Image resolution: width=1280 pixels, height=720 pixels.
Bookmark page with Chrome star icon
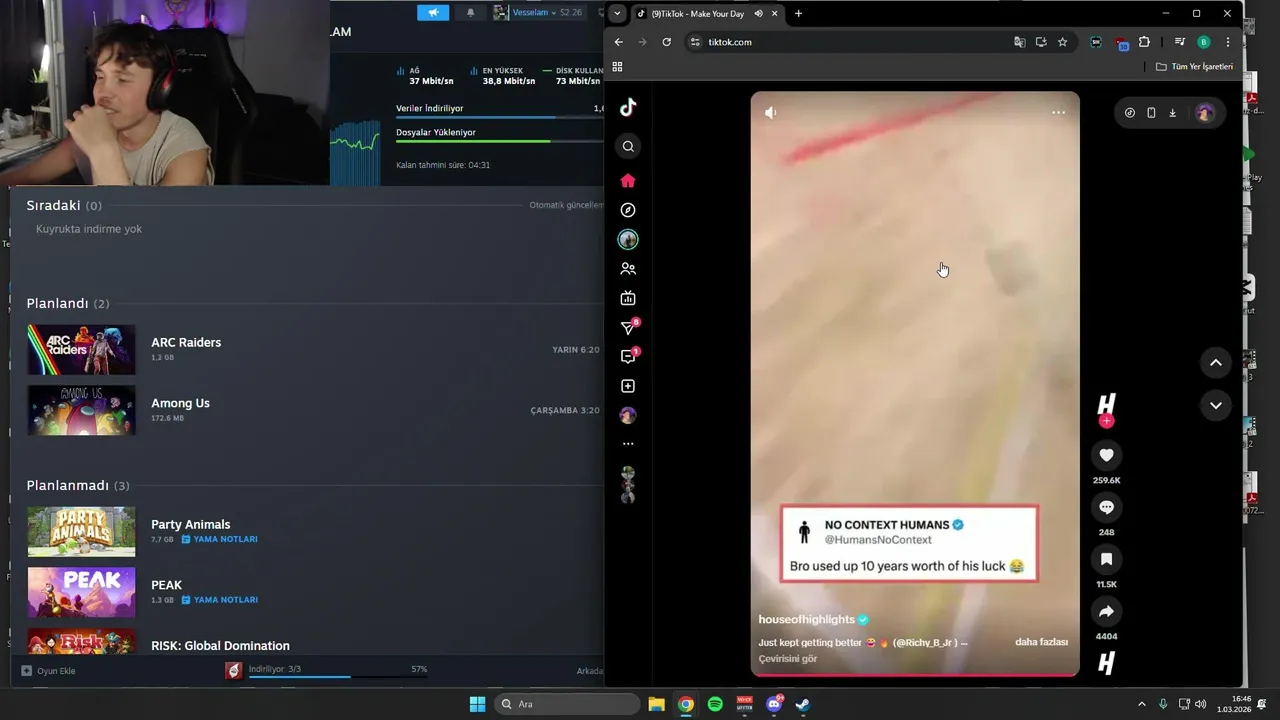pos(1062,42)
